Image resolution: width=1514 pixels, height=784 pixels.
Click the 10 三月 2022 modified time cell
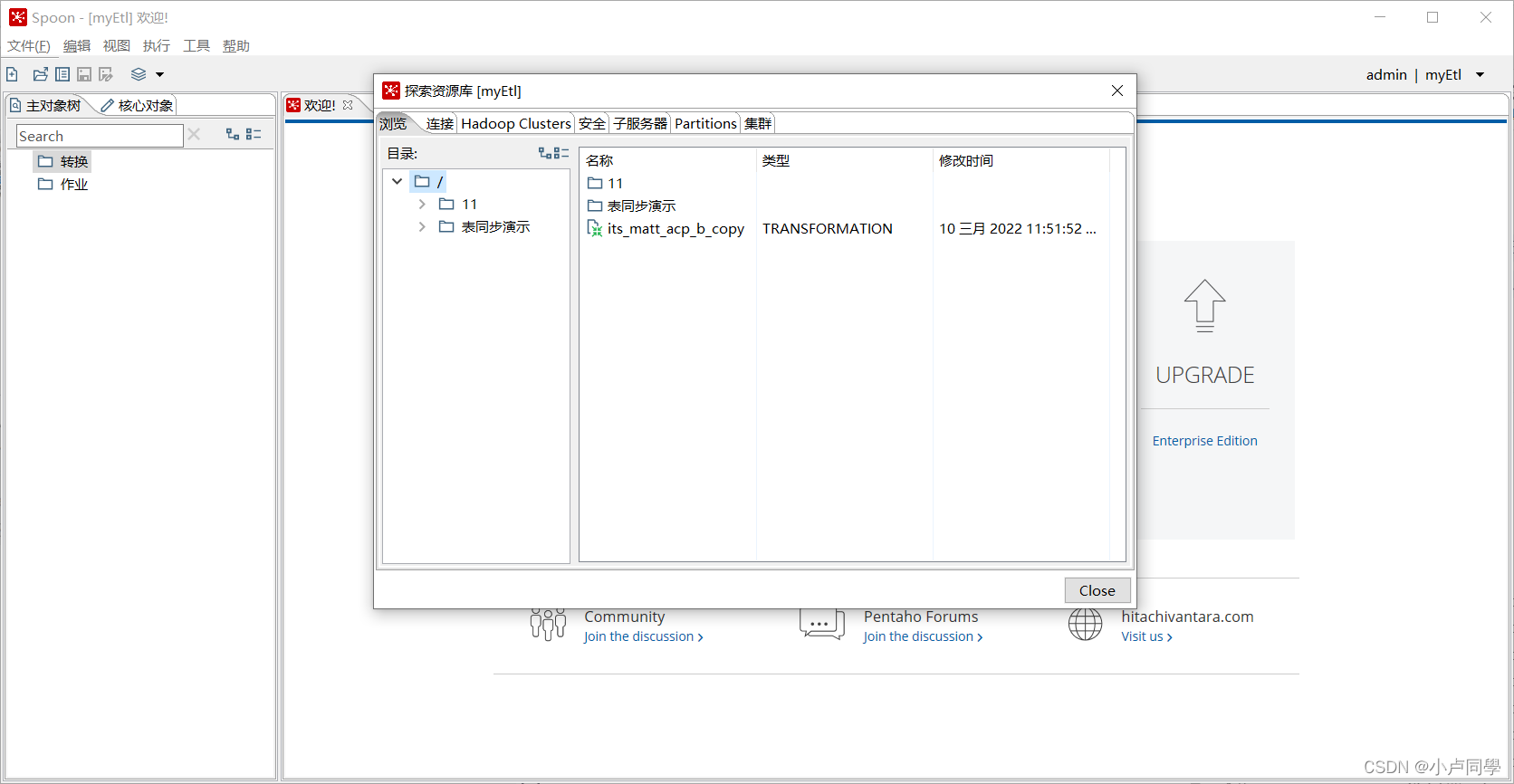[x=1018, y=228]
